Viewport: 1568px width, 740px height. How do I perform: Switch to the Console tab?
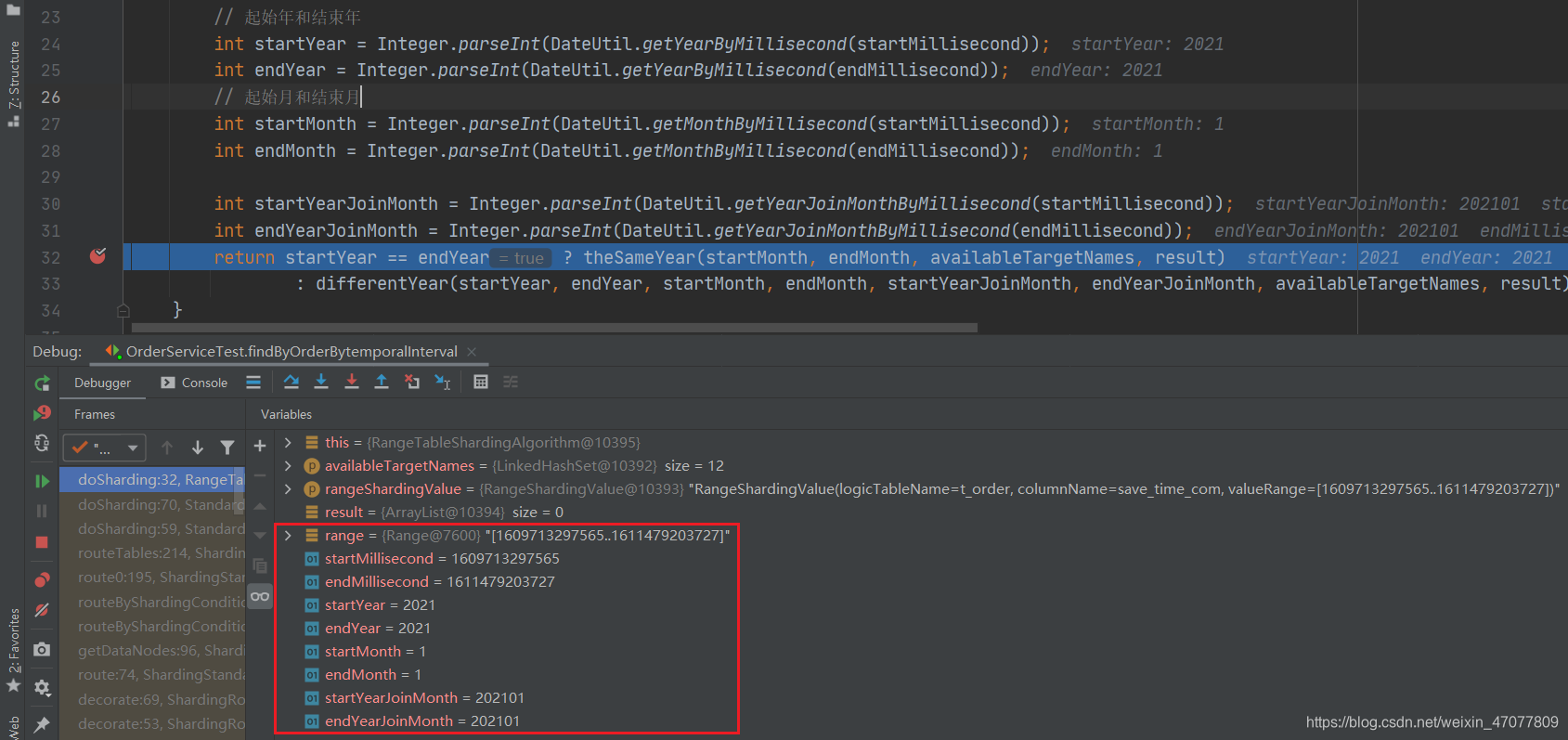(193, 383)
